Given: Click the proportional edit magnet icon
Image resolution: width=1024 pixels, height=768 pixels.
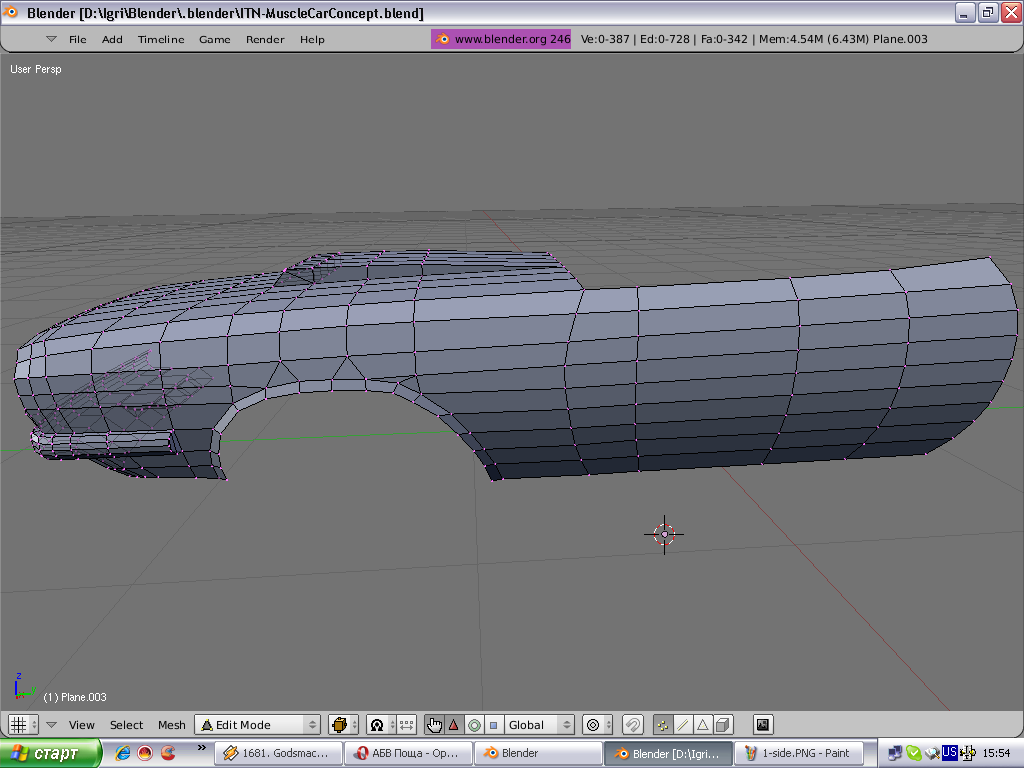Looking at the screenshot, I should pos(632,725).
